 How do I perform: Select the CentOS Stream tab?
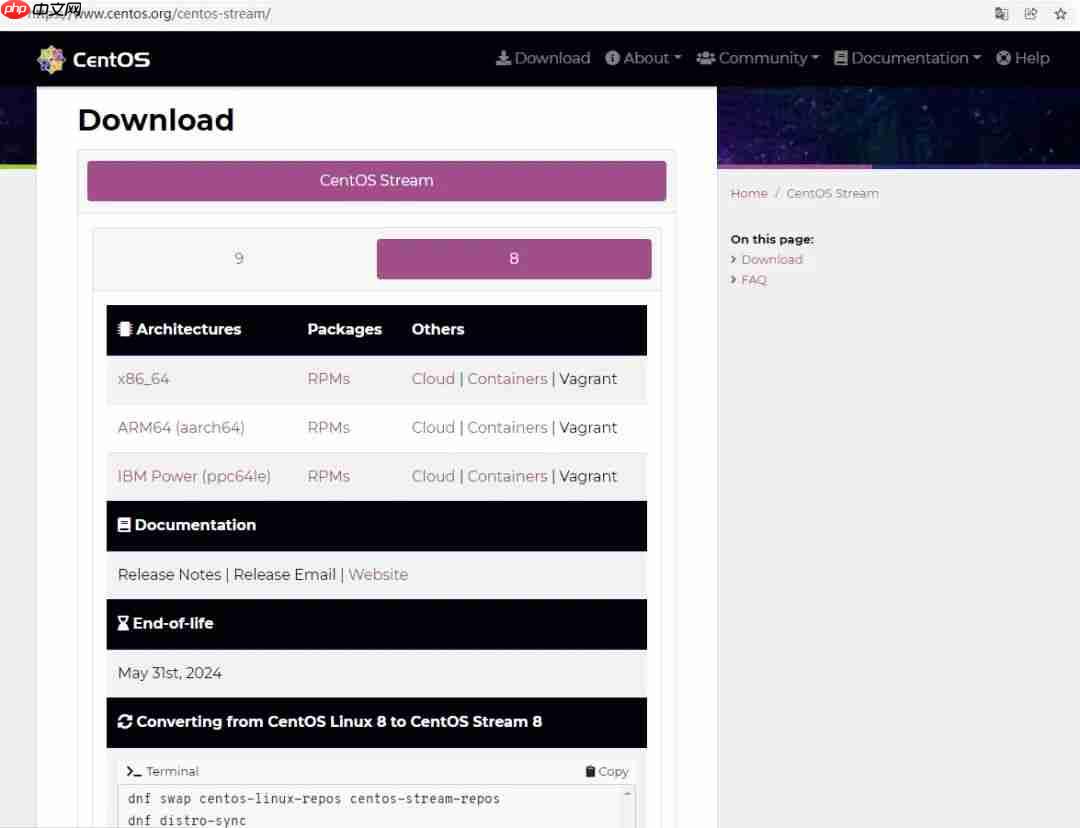(x=376, y=181)
